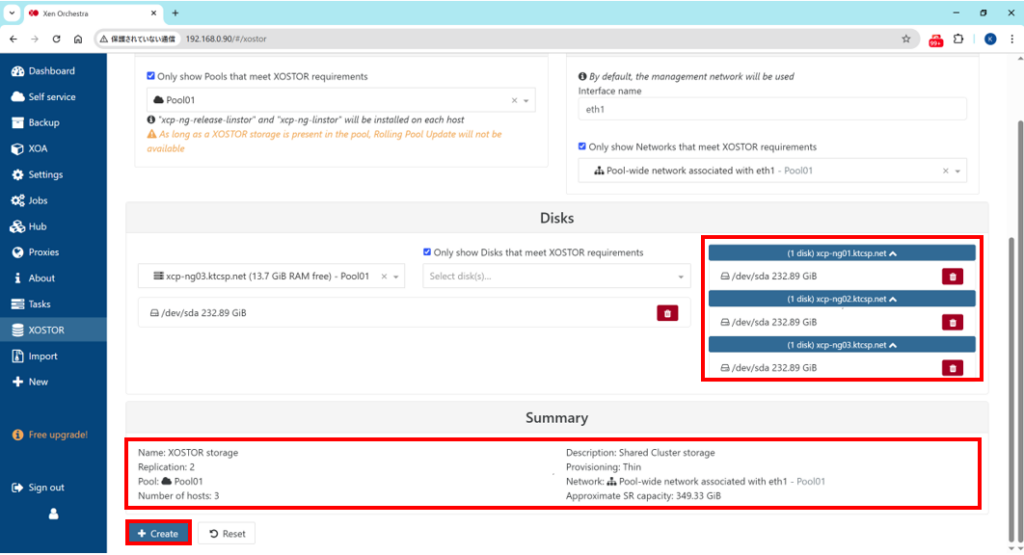
Task: Click the Reset button
Action: [227, 533]
